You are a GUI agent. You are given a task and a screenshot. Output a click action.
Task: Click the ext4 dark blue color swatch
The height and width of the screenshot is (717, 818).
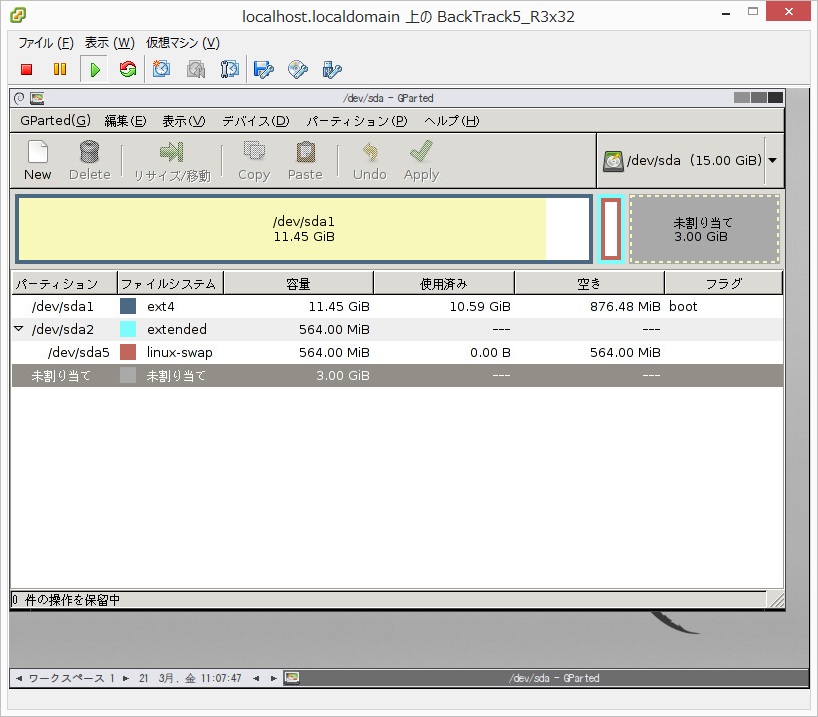pyautogui.click(x=128, y=306)
